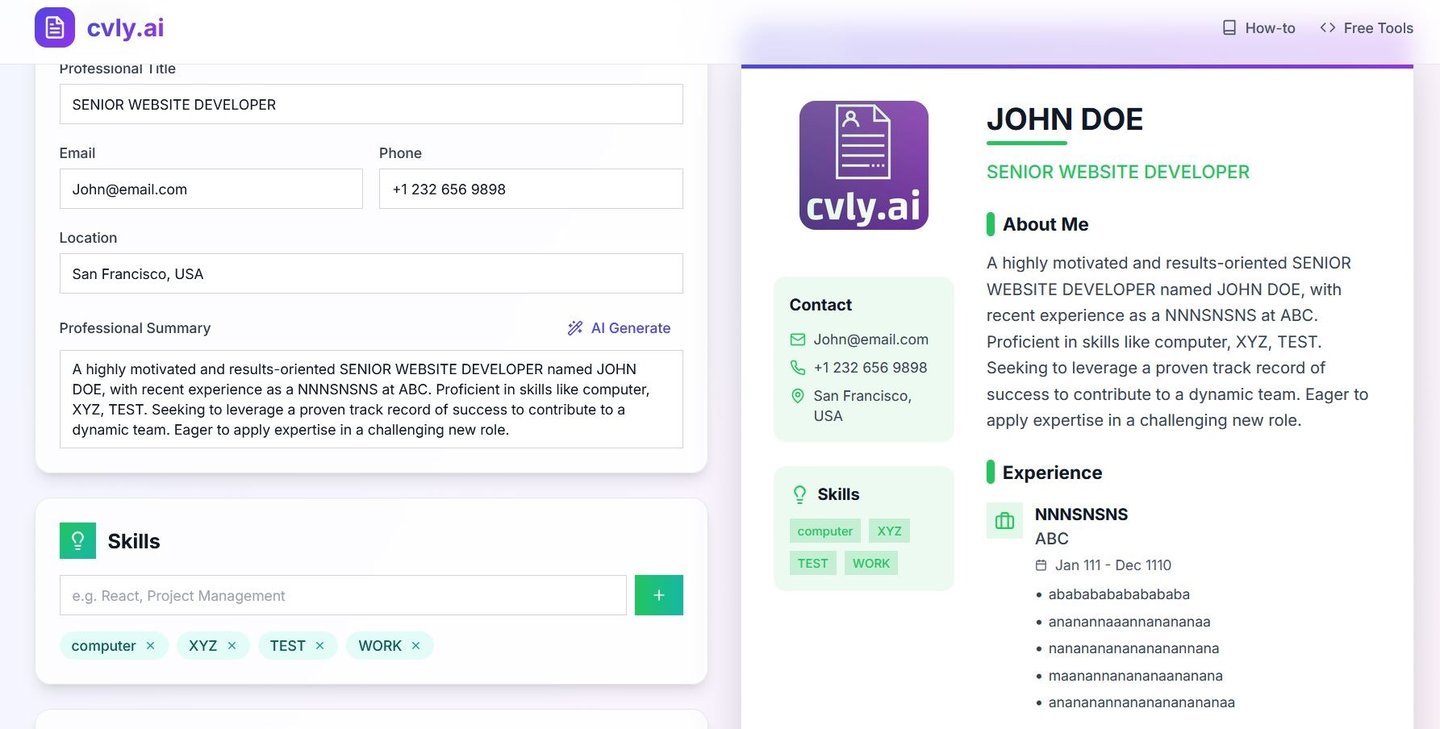Click the Contact heading in preview
1440x729 pixels.
coord(821,305)
